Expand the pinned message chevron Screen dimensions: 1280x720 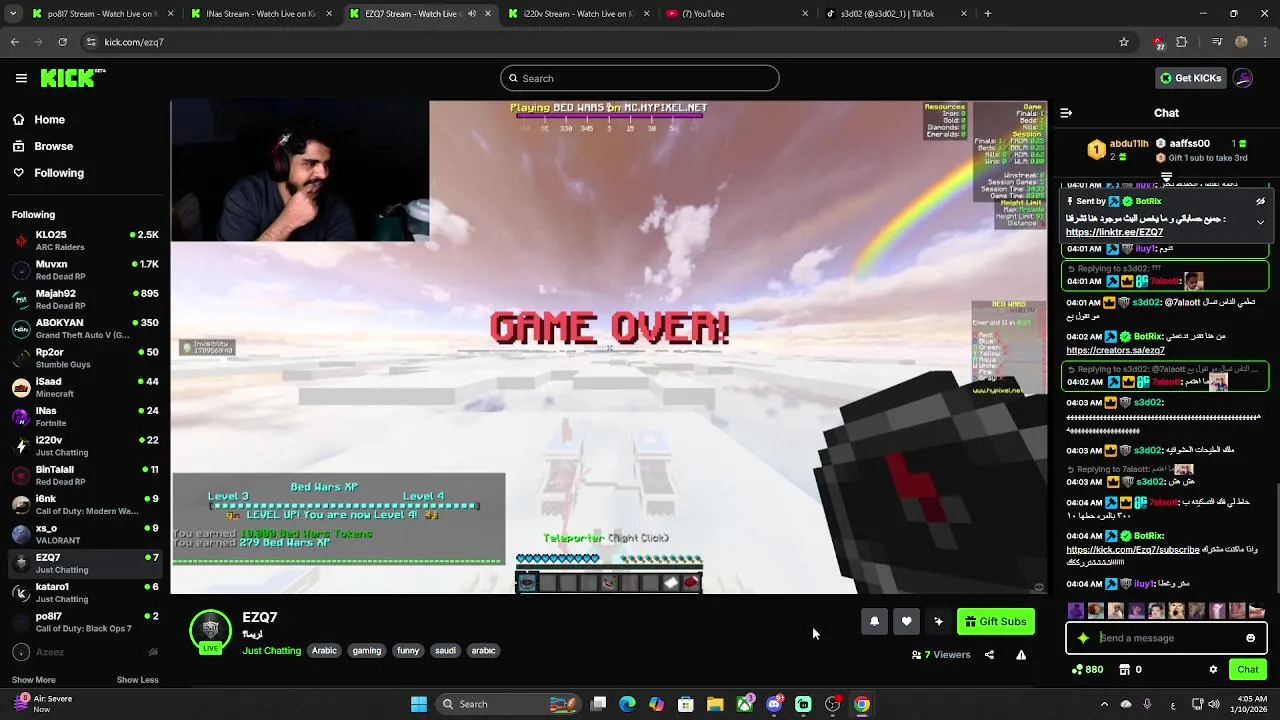click(x=1260, y=222)
